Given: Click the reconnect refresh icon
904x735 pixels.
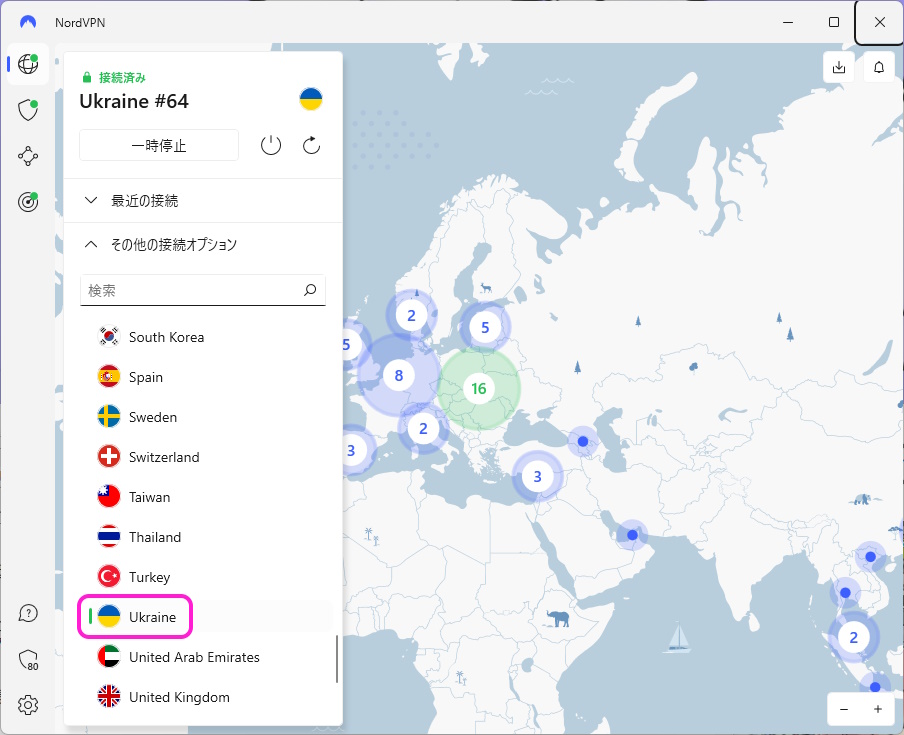Looking at the screenshot, I should click(311, 145).
